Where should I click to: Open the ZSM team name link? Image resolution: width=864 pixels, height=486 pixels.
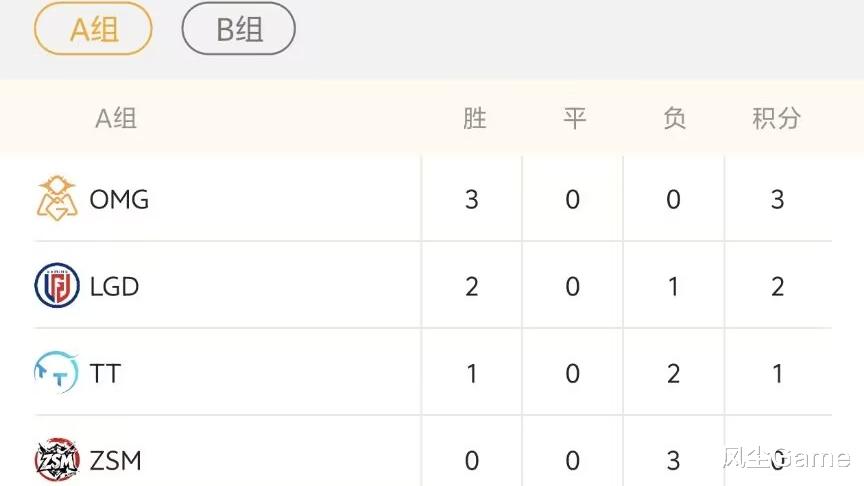coord(116,460)
